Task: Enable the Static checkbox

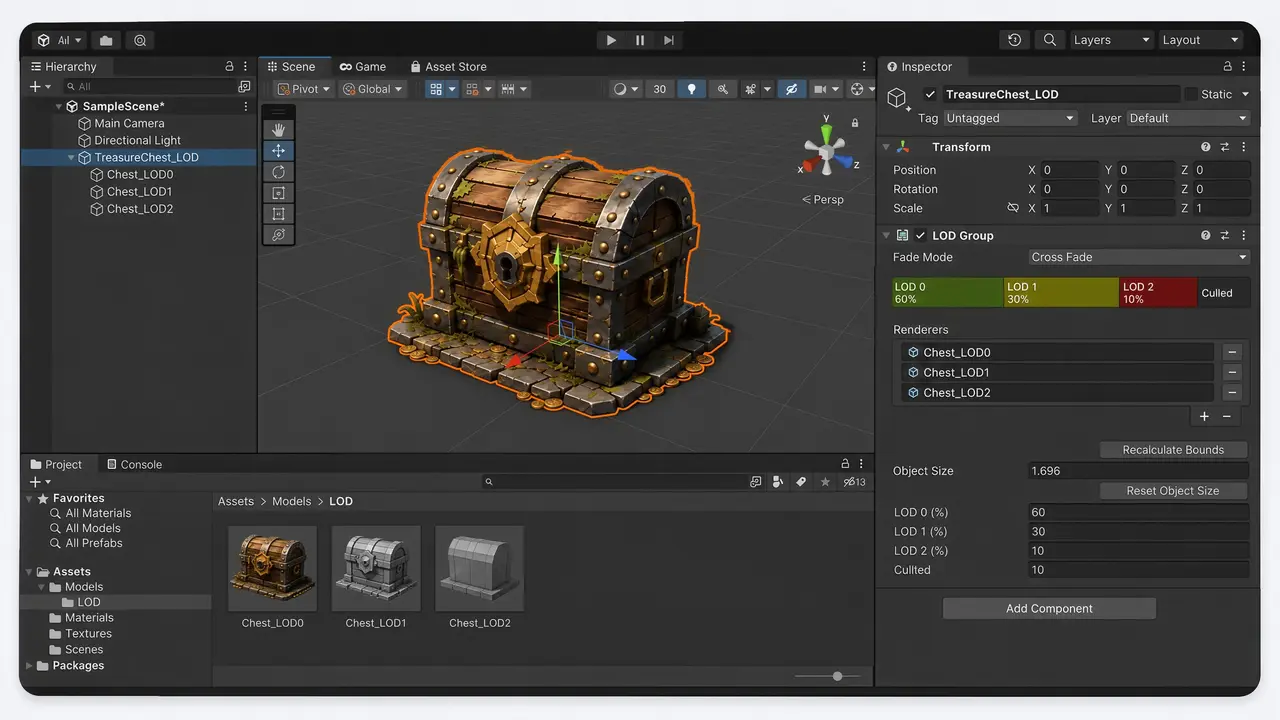Action: 1191,94
